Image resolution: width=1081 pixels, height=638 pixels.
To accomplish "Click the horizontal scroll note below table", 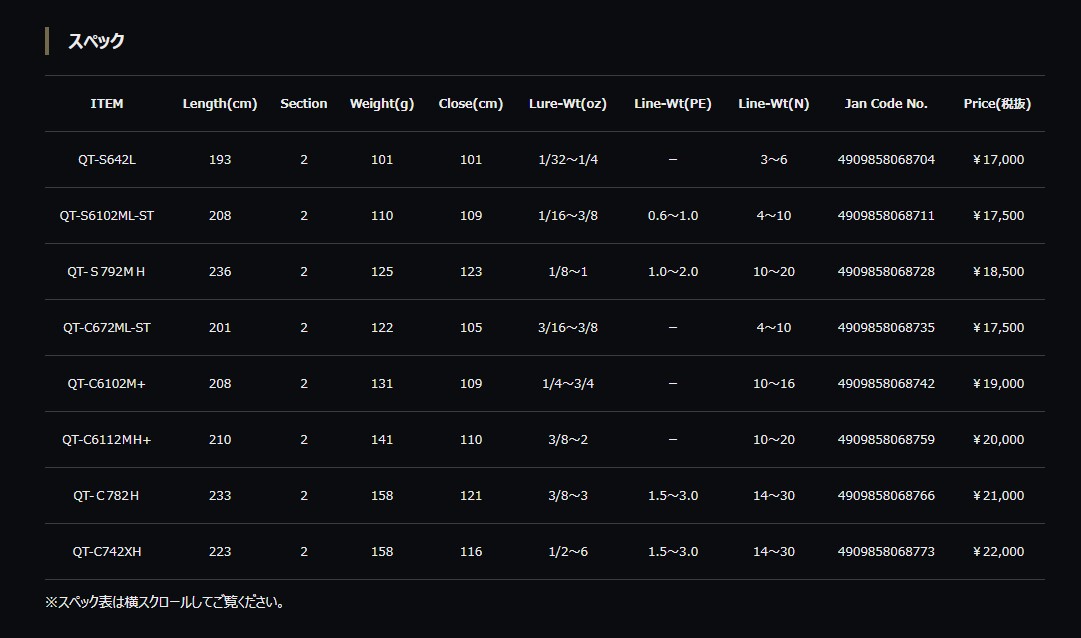I will pyautogui.click(x=166, y=602).
